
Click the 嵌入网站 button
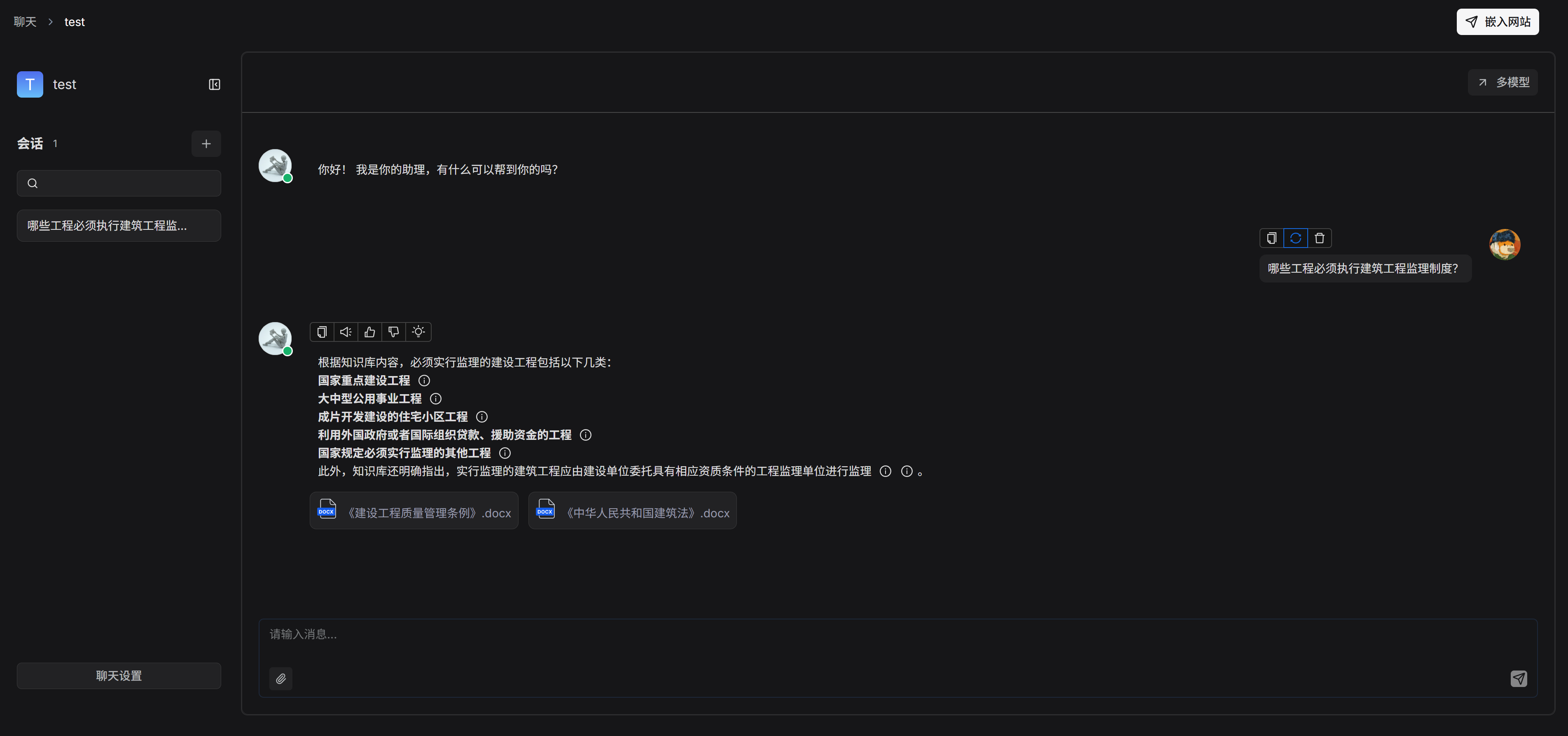(x=1498, y=22)
